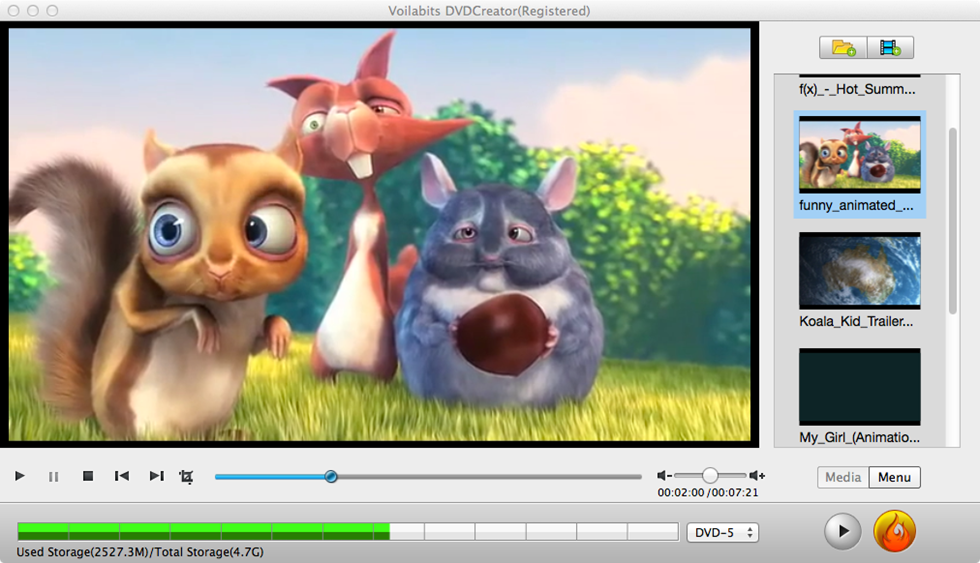Click the My_Girl_(Animatio... file name
This screenshot has height=563, width=980.
859,437
